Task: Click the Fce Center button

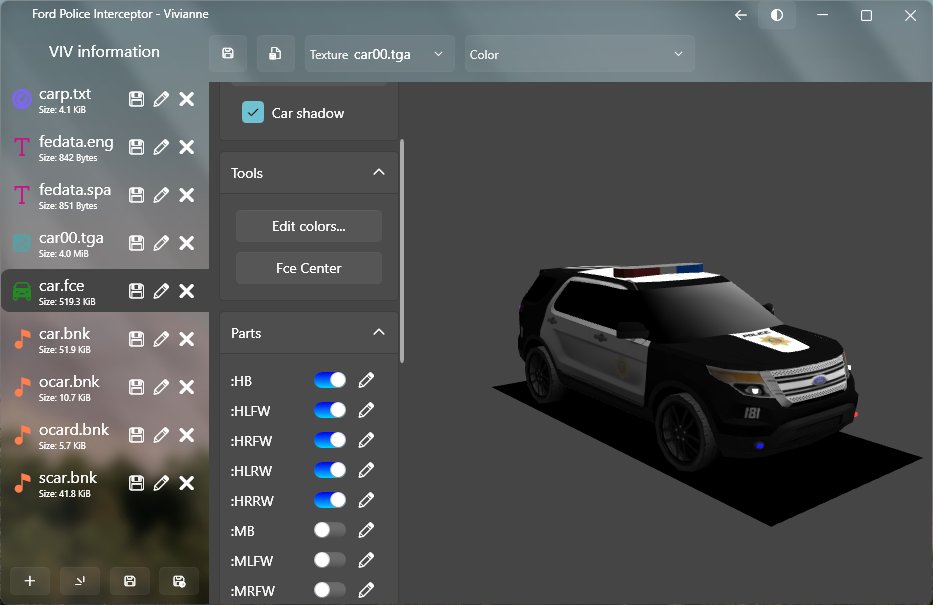Action: click(309, 268)
